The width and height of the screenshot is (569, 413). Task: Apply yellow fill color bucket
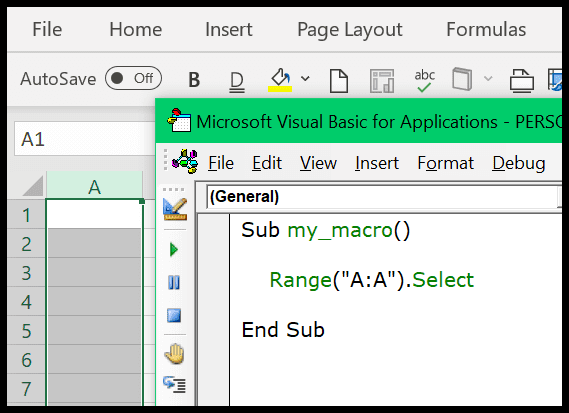click(280, 79)
